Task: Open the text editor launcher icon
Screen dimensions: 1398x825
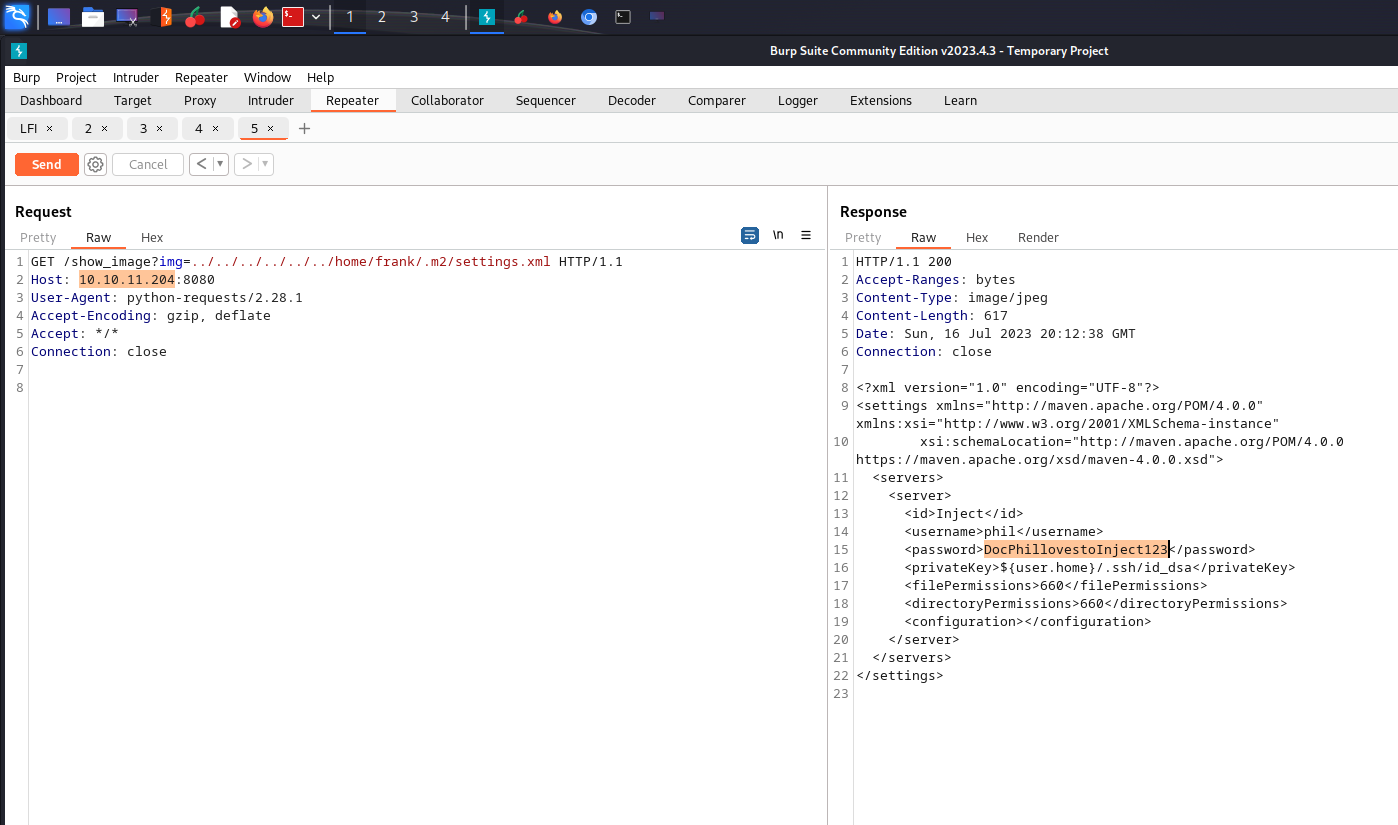Action: point(230,17)
